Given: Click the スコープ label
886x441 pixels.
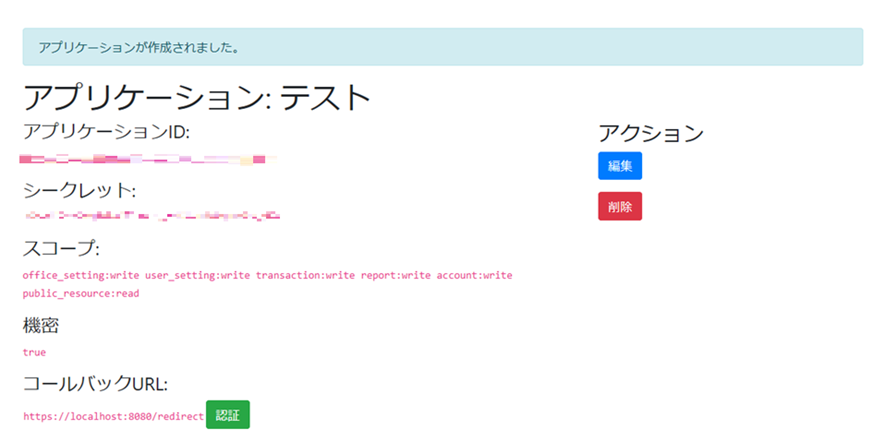Looking at the screenshot, I should (x=61, y=248).
